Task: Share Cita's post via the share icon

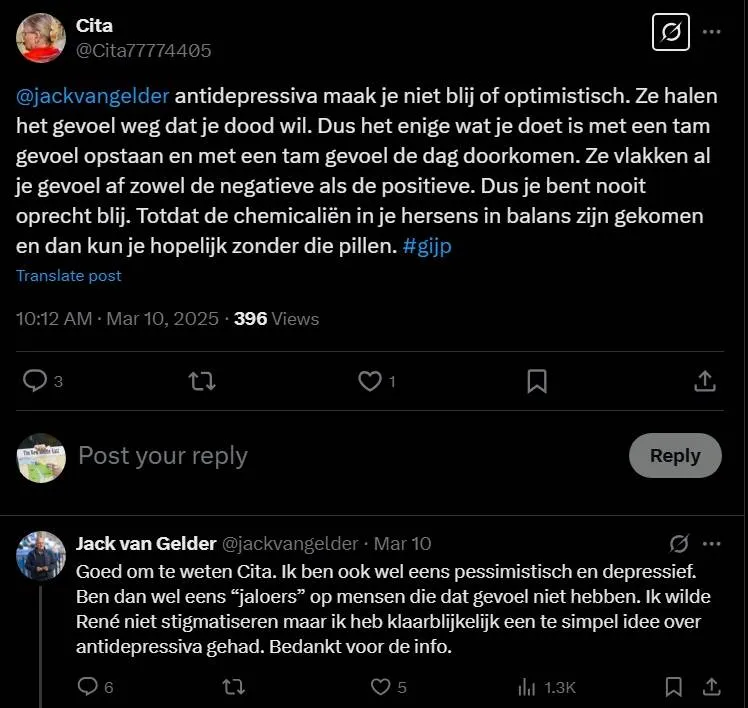Action: coord(705,381)
